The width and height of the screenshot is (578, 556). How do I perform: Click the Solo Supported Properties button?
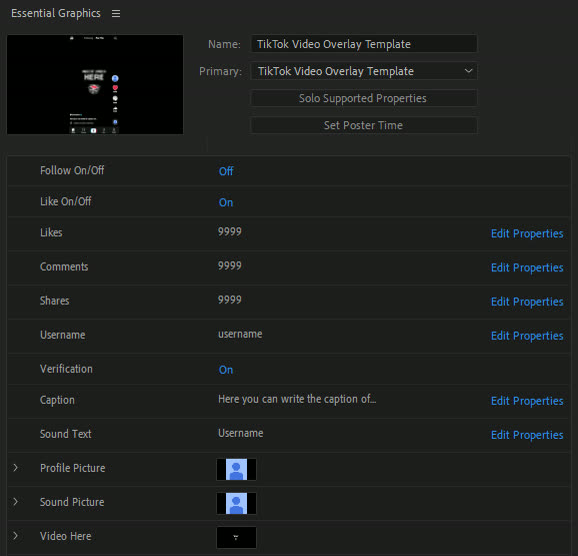(x=364, y=98)
